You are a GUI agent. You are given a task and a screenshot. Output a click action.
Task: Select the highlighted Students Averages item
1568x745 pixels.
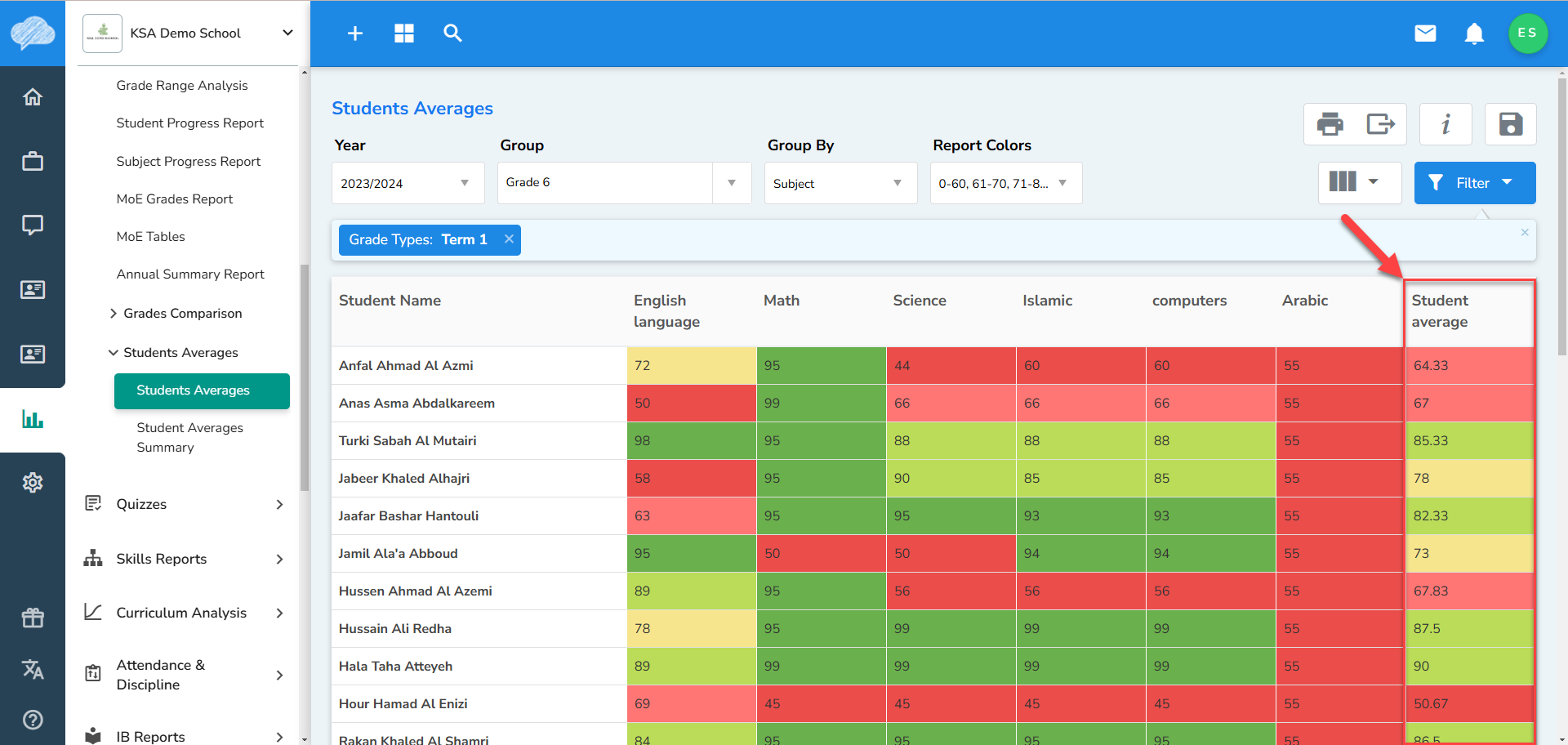point(202,391)
